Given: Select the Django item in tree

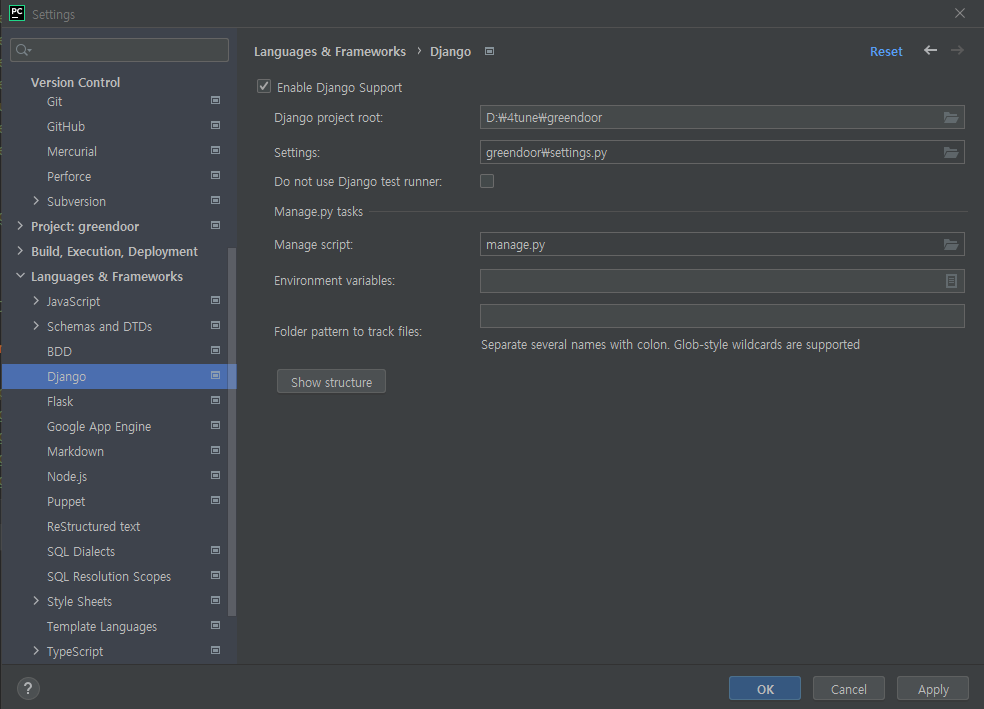Looking at the screenshot, I should click(119, 376).
